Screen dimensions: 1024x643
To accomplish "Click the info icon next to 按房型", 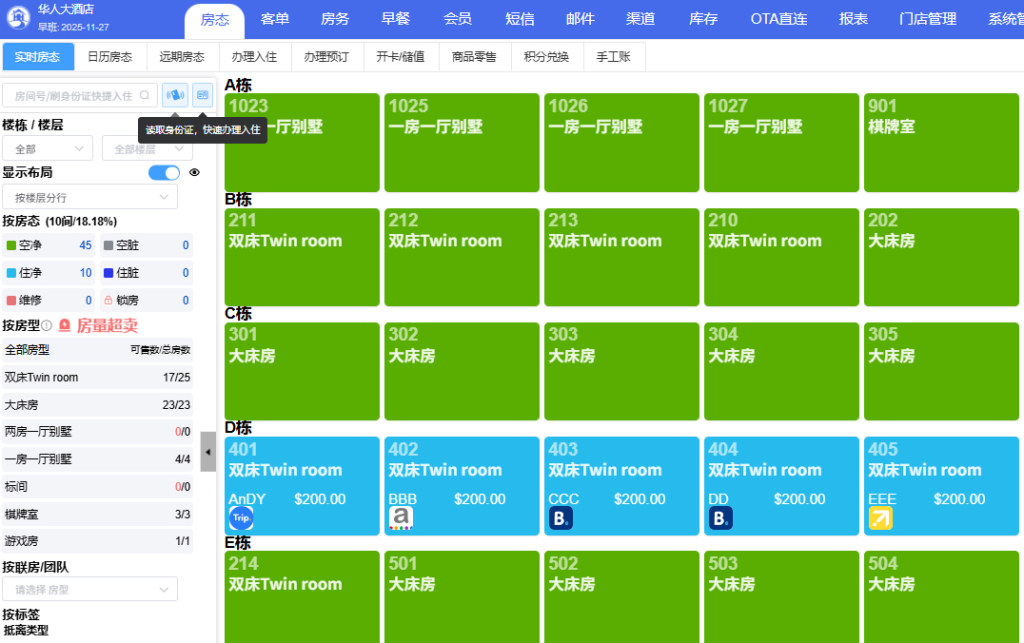I will pyautogui.click(x=47, y=326).
